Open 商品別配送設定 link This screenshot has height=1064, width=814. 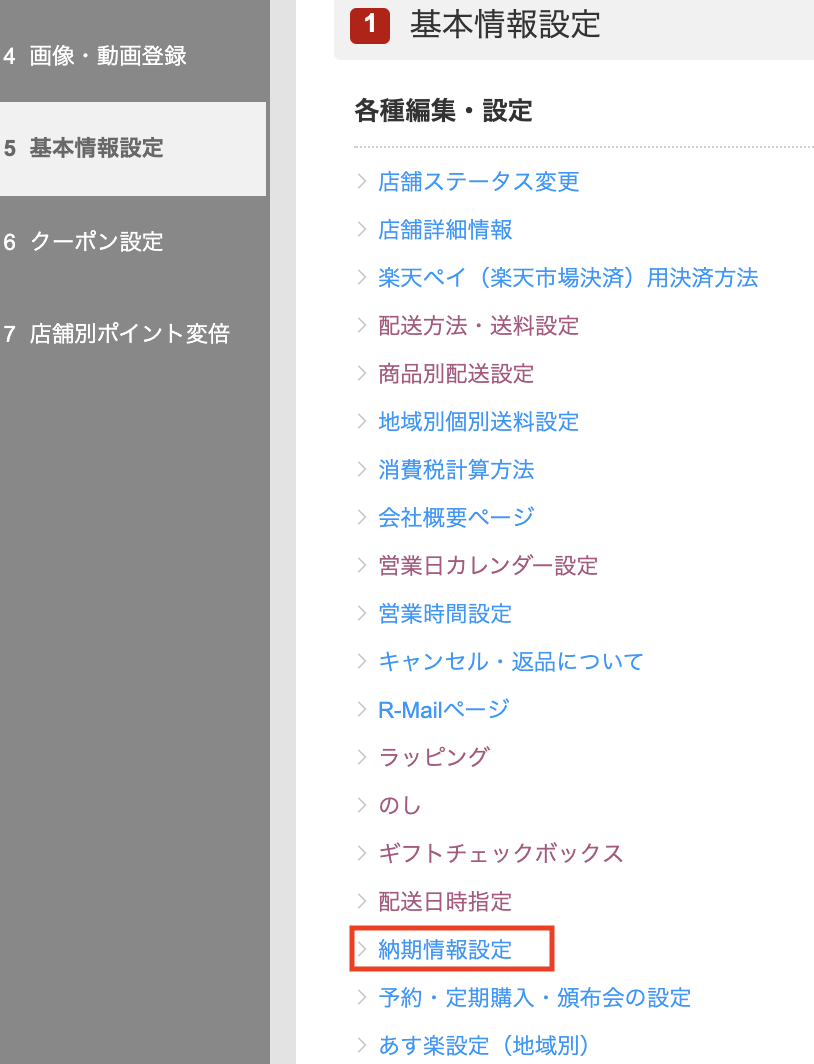pos(456,373)
